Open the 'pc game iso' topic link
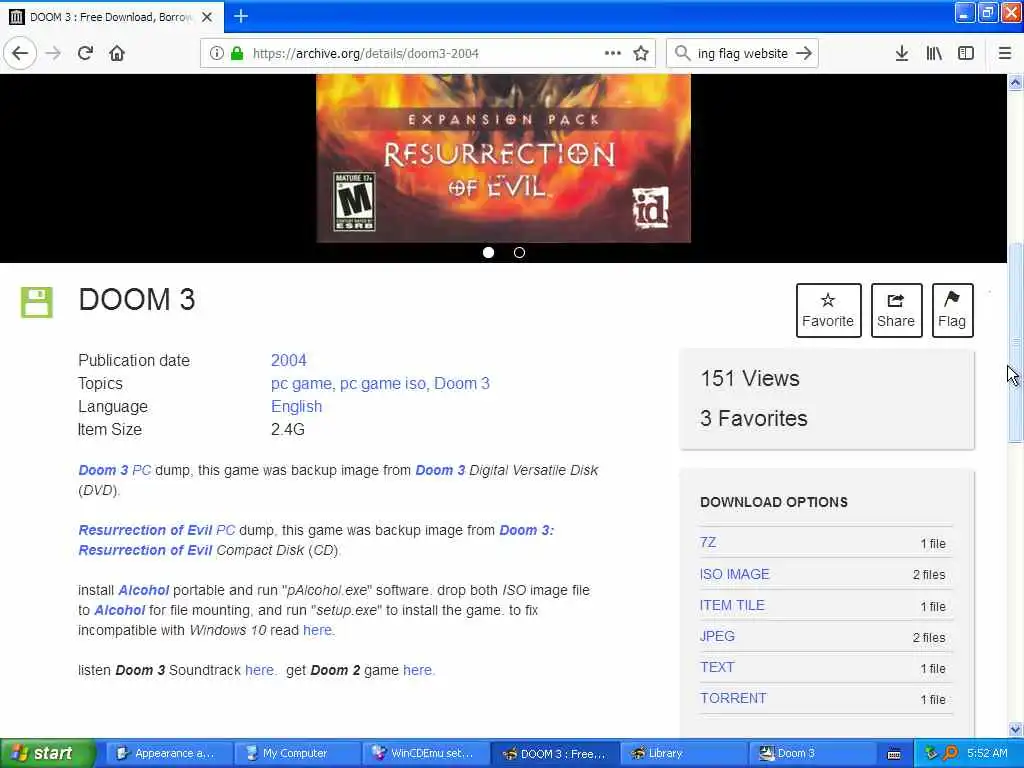Image resolution: width=1024 pixels, height=768 pixels. click(x=383, y=383)
